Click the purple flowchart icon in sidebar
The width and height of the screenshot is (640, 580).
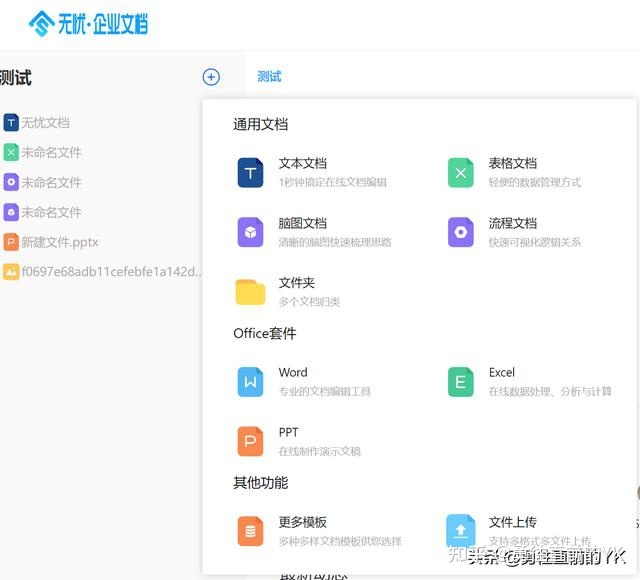point(11,182)
